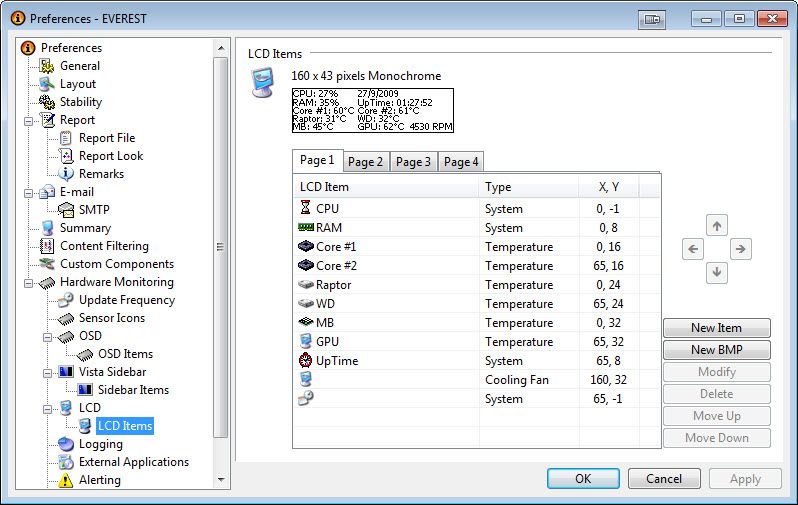Click the Custom Components card icon
This screenshot has width=798, height=505.
pos(47,264)
